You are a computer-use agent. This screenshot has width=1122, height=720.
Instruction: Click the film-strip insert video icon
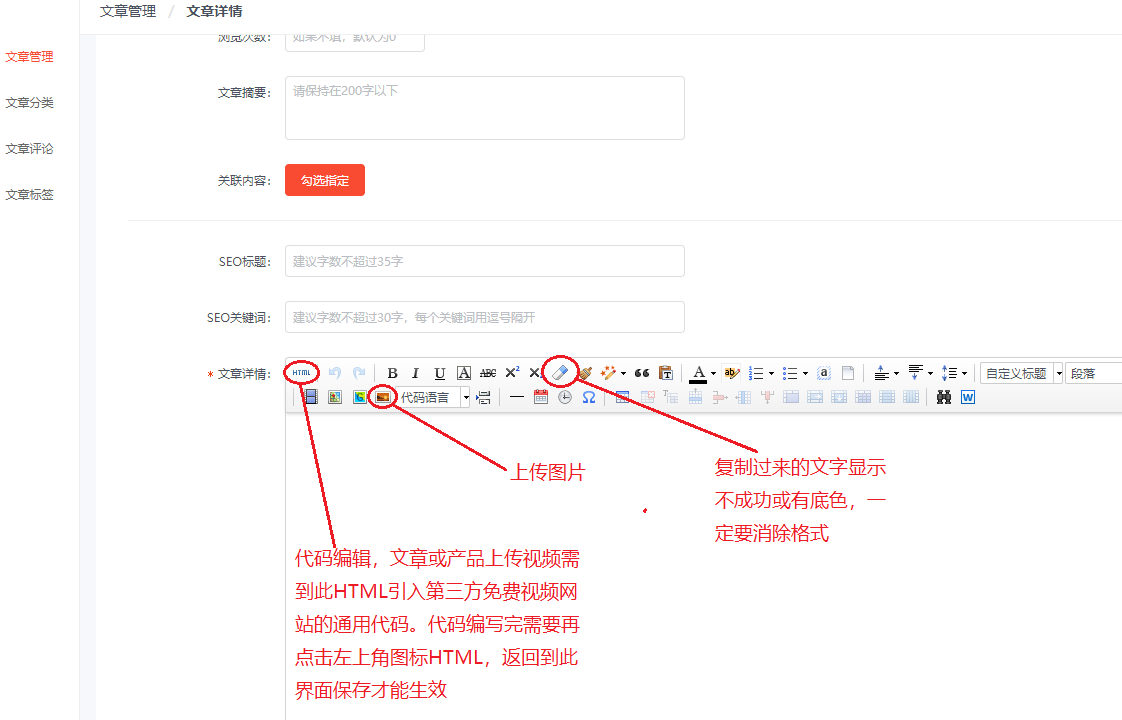pyautogui.click(x=311, y=397)
